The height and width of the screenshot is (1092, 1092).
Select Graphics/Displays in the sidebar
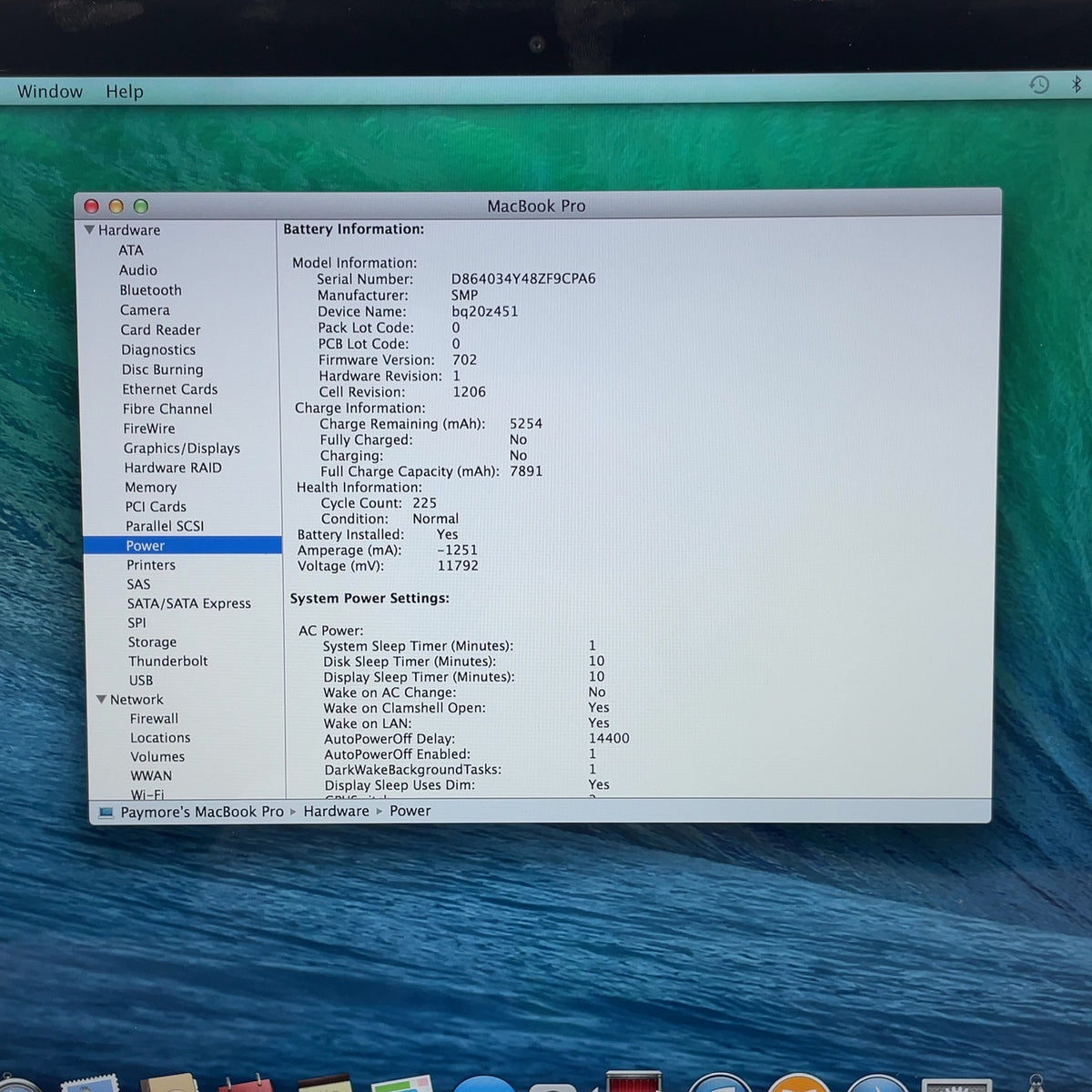(182, 449)
